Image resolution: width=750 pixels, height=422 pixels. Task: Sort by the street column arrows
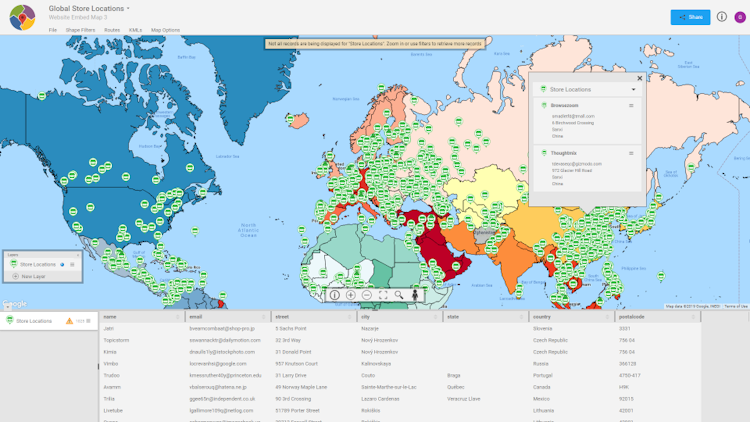click(x=349, y=317)
